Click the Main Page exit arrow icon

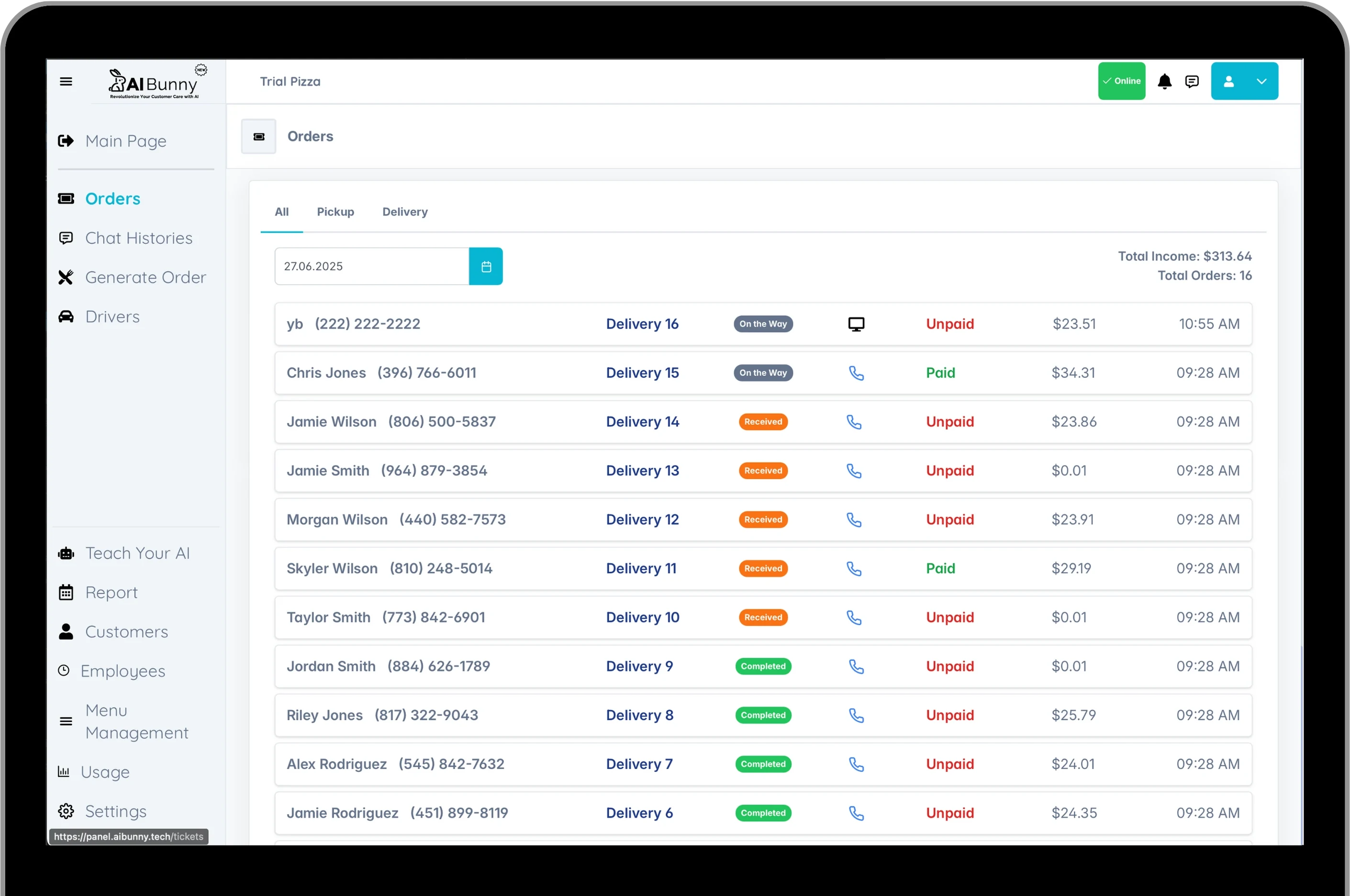(66, 141)
